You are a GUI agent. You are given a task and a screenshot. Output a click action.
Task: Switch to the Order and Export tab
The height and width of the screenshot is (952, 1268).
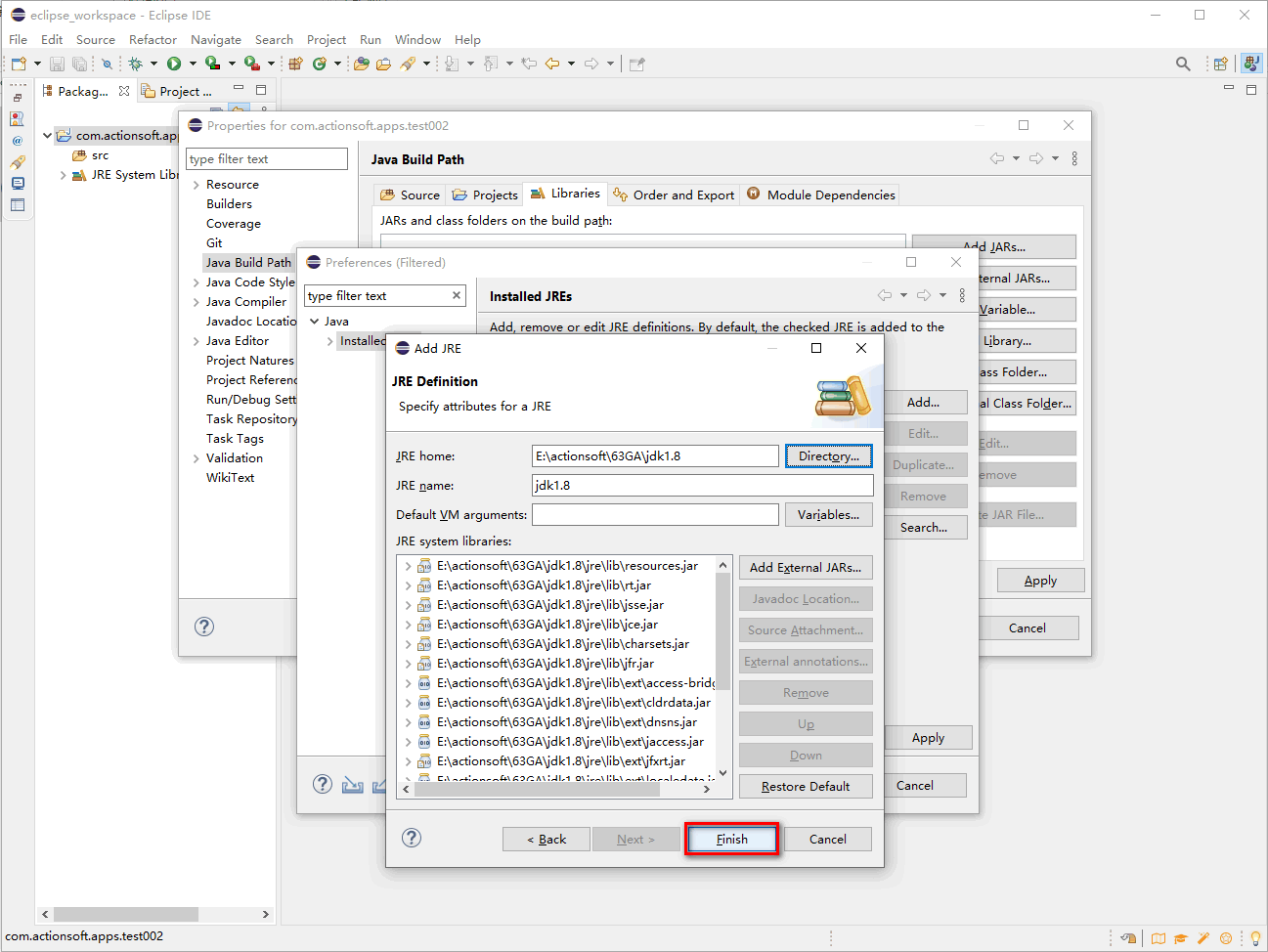[674, 195]
